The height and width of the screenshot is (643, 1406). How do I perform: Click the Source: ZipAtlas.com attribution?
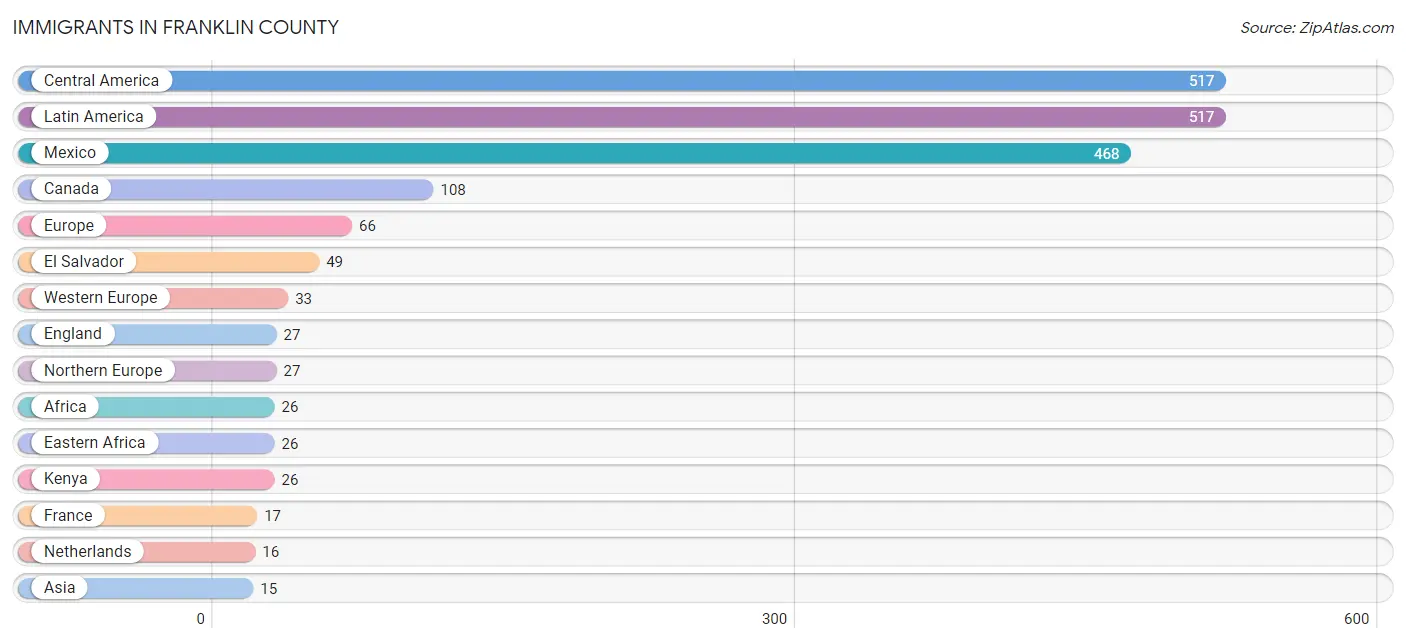coord(1317,28)
